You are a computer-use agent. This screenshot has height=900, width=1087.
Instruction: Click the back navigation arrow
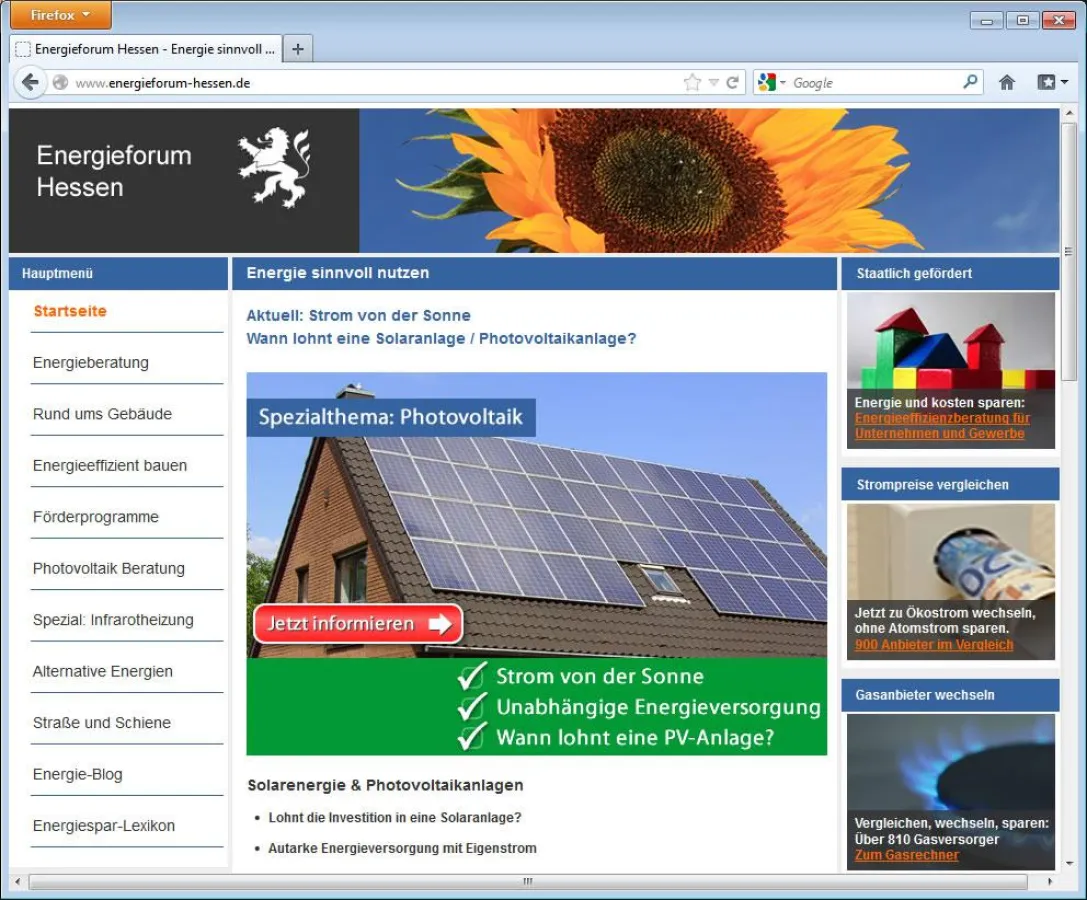[29, 82]
